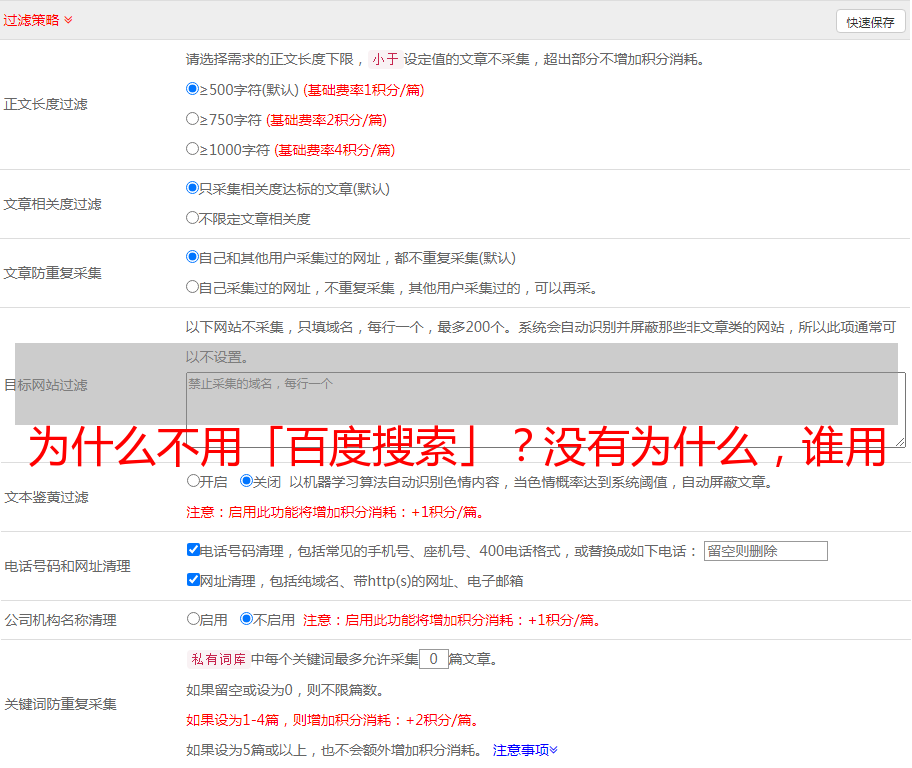Click the 电话号码和网址清理 label

coord(67,566)
